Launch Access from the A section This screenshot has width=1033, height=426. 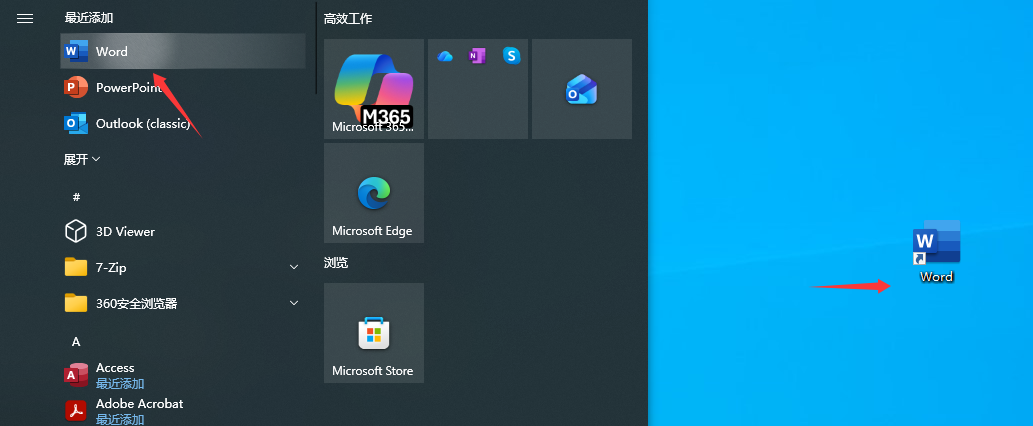click(x=114, y=368)
